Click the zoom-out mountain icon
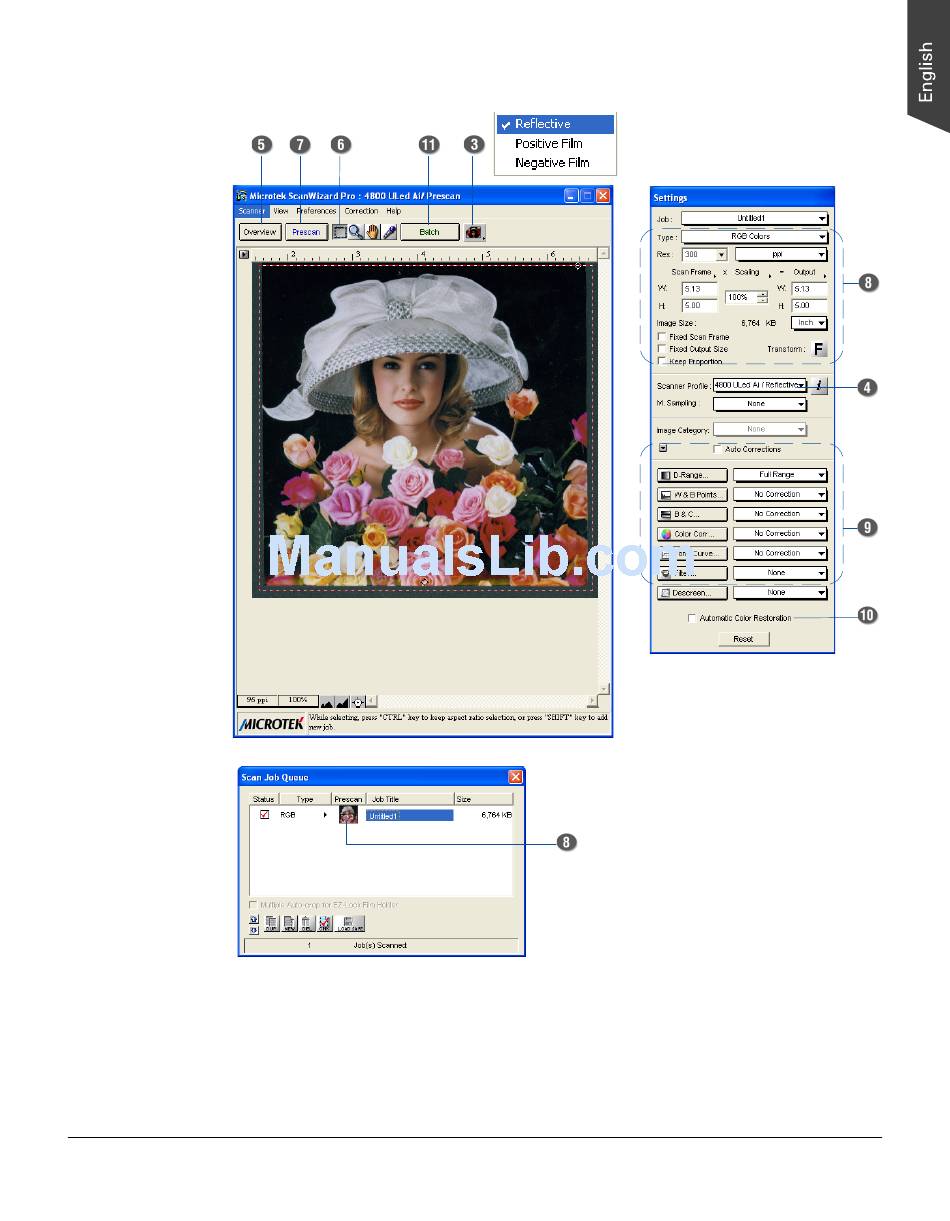950x1221 pixels. [326, 701]
